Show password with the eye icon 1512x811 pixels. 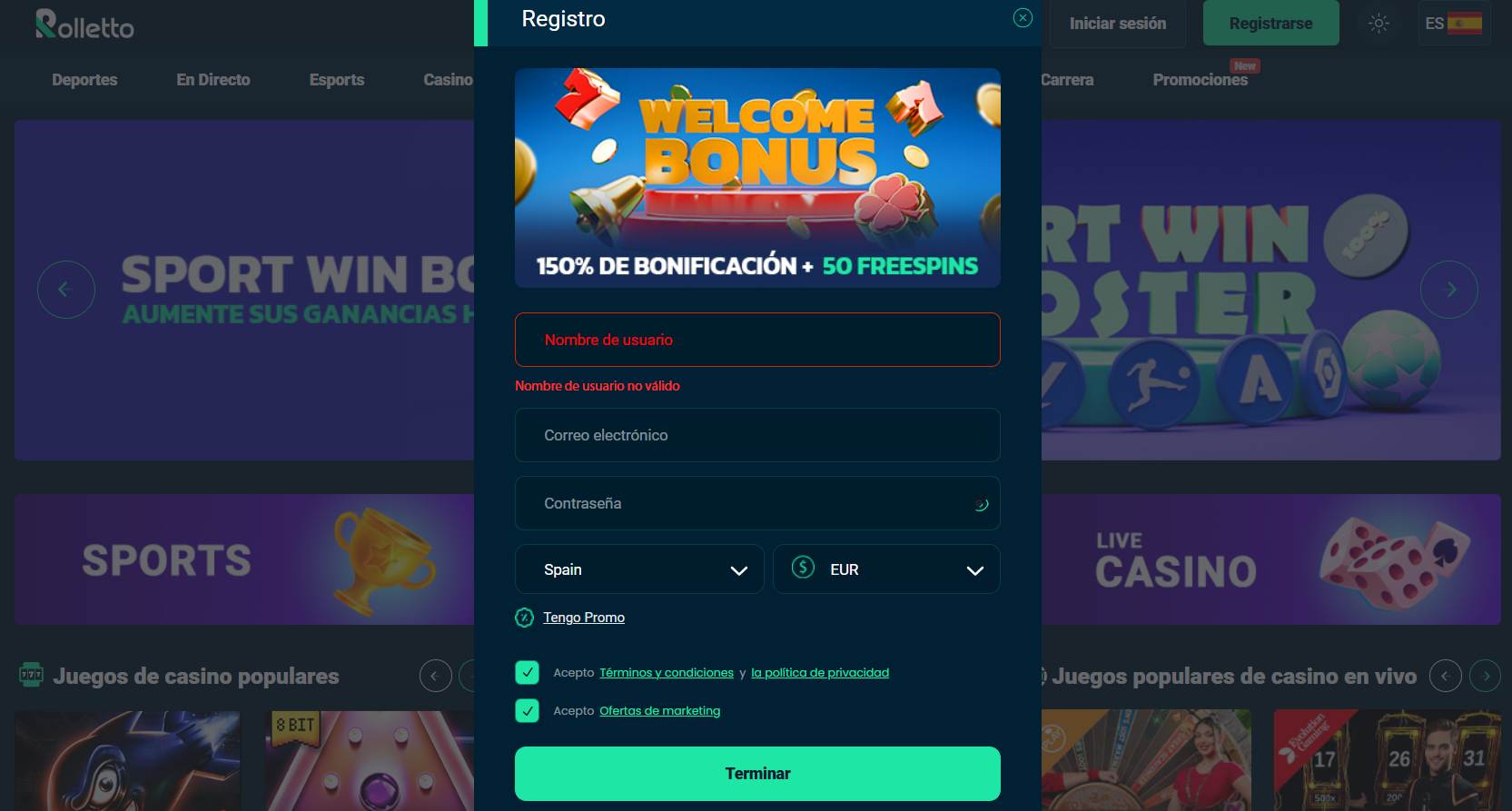[981, 504]
